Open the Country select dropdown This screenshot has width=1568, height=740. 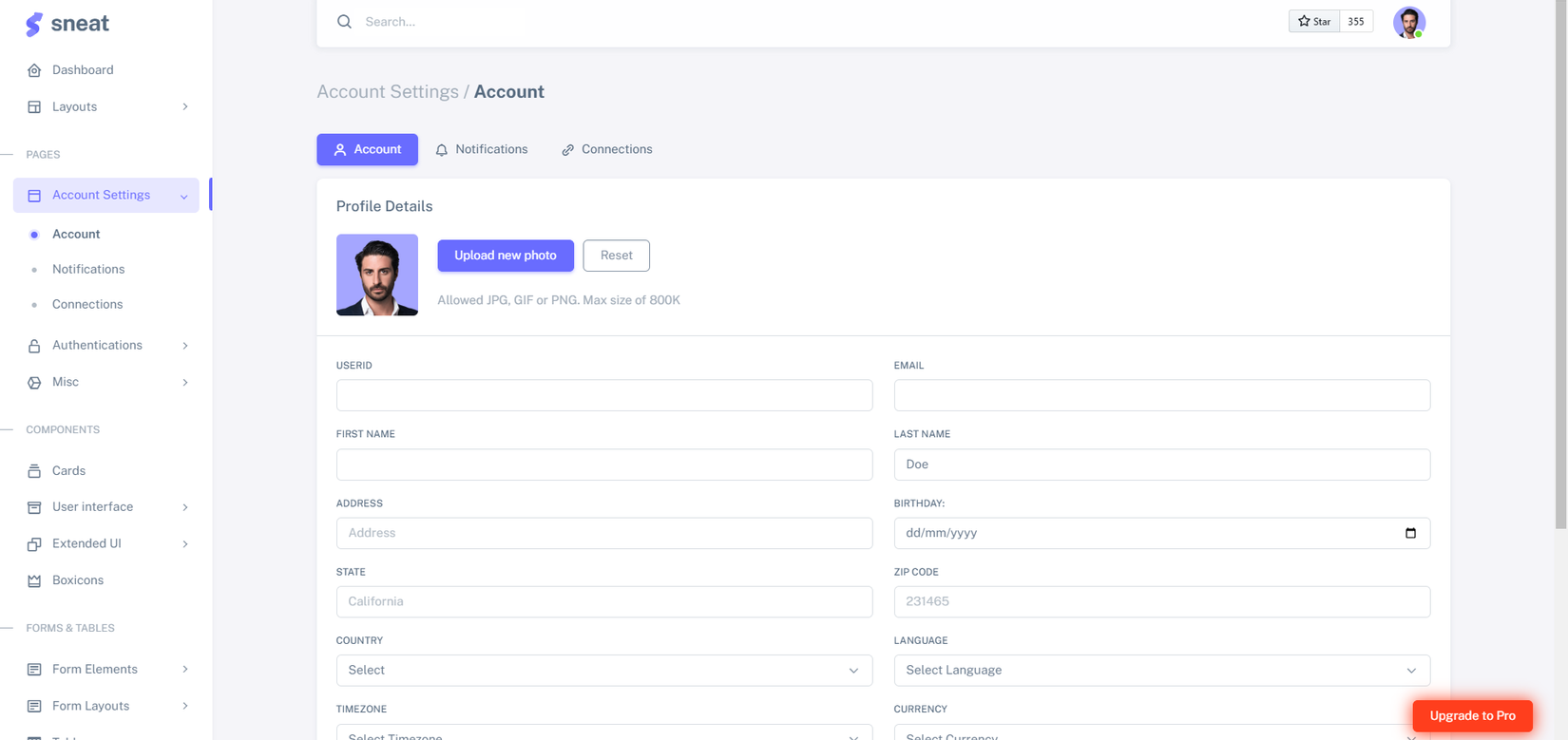pyautogui.click(x=603, y=671)
